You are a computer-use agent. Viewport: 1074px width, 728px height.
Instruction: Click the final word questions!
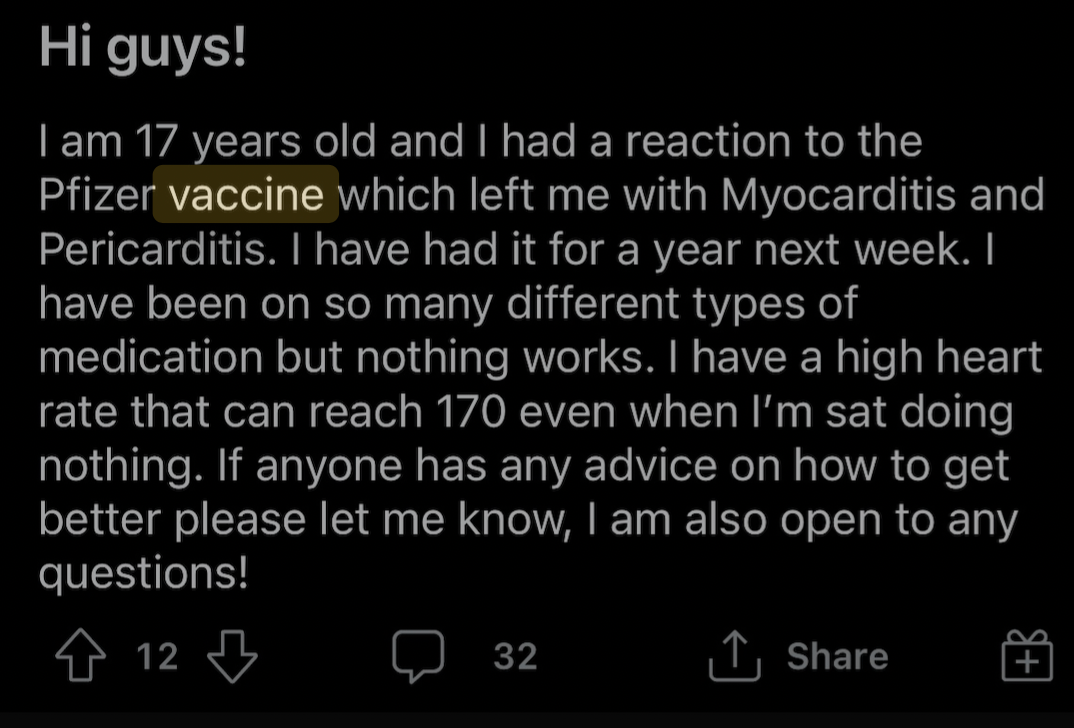[143, 574]
